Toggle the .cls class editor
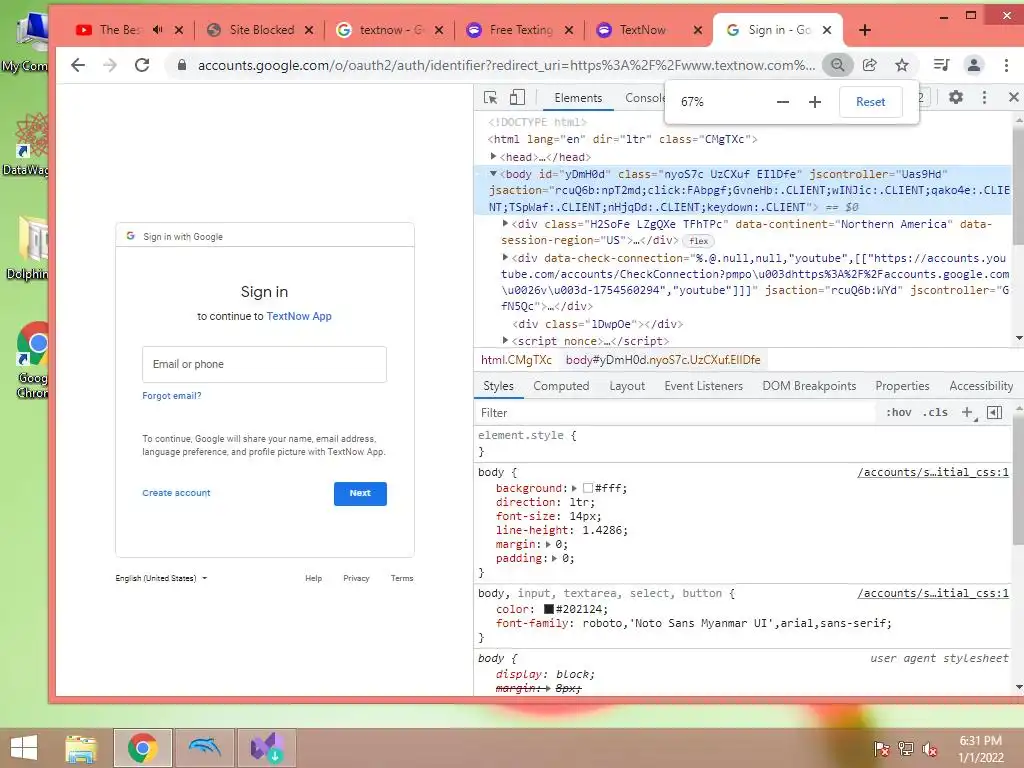Viewport: 1024px width, 768px height. click(935, 412)
